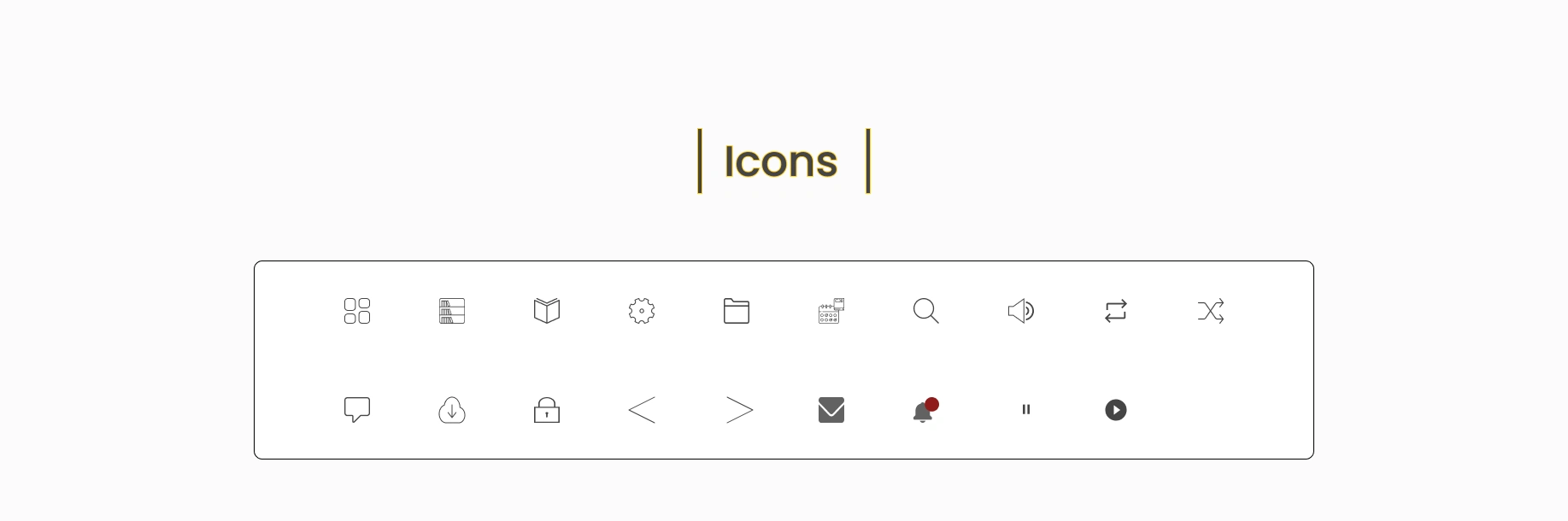Select the library bookshelf icon
Image resolution: width=1568 pixels, height=521 pixels.
452,311
